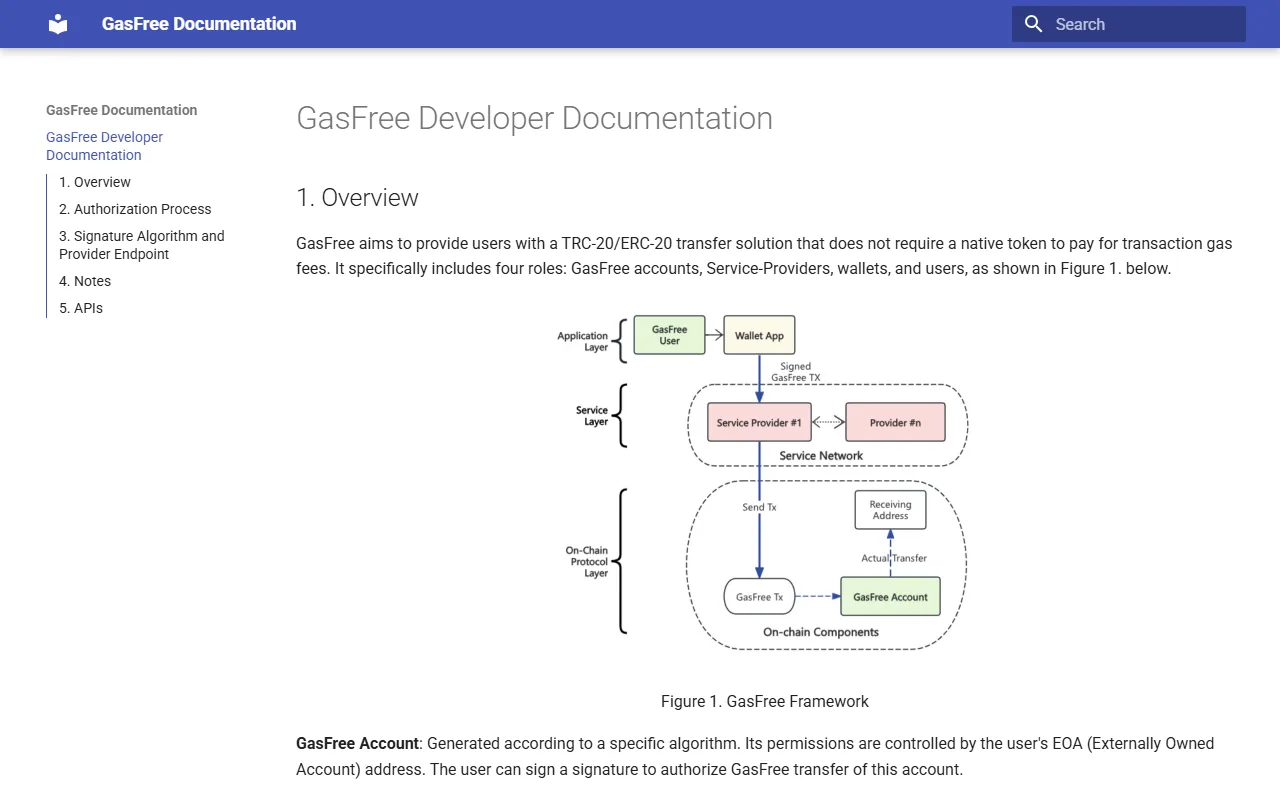The width and height of the screenshot is (1280, 800).
Task: Click the GasFree Documentation sidebar title
Action: pos(122,110)
